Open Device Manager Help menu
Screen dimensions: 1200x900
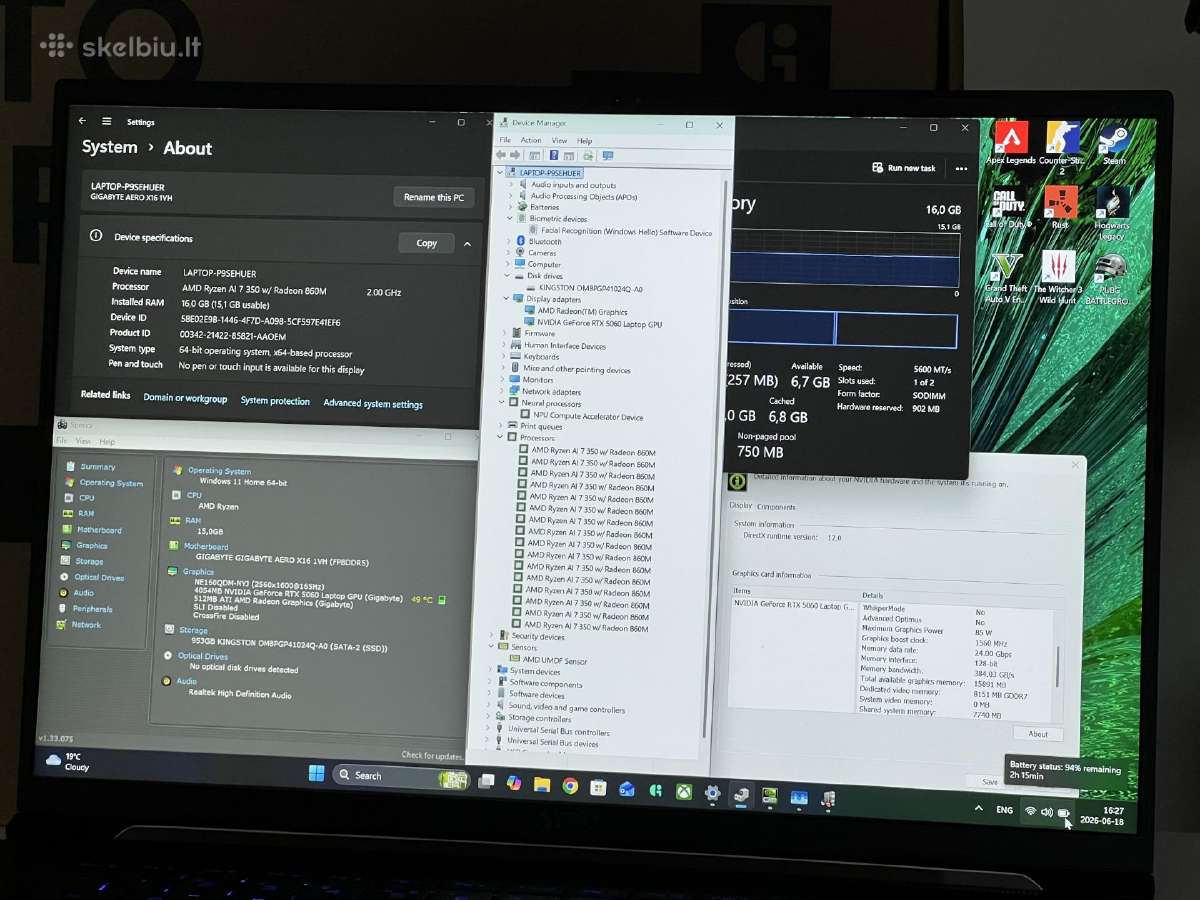coord(584,141)
